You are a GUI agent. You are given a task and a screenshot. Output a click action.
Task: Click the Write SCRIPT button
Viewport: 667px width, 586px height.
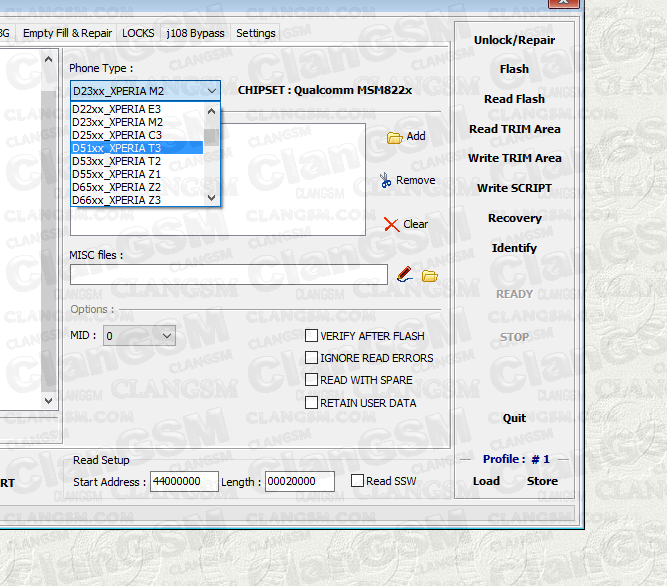pyautogui.click(x=514, y=188)
